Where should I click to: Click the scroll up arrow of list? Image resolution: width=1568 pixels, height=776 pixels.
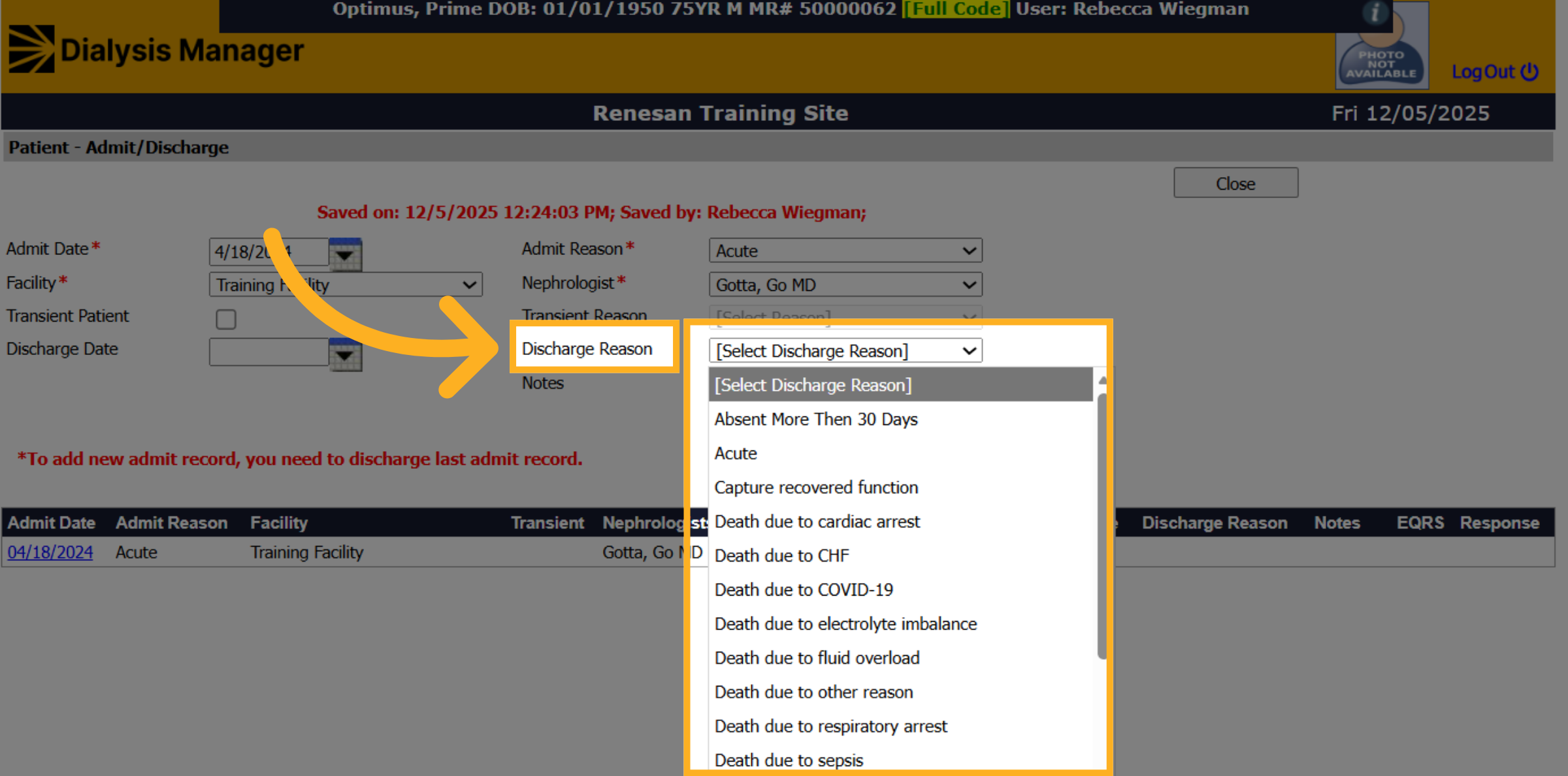1102,380
